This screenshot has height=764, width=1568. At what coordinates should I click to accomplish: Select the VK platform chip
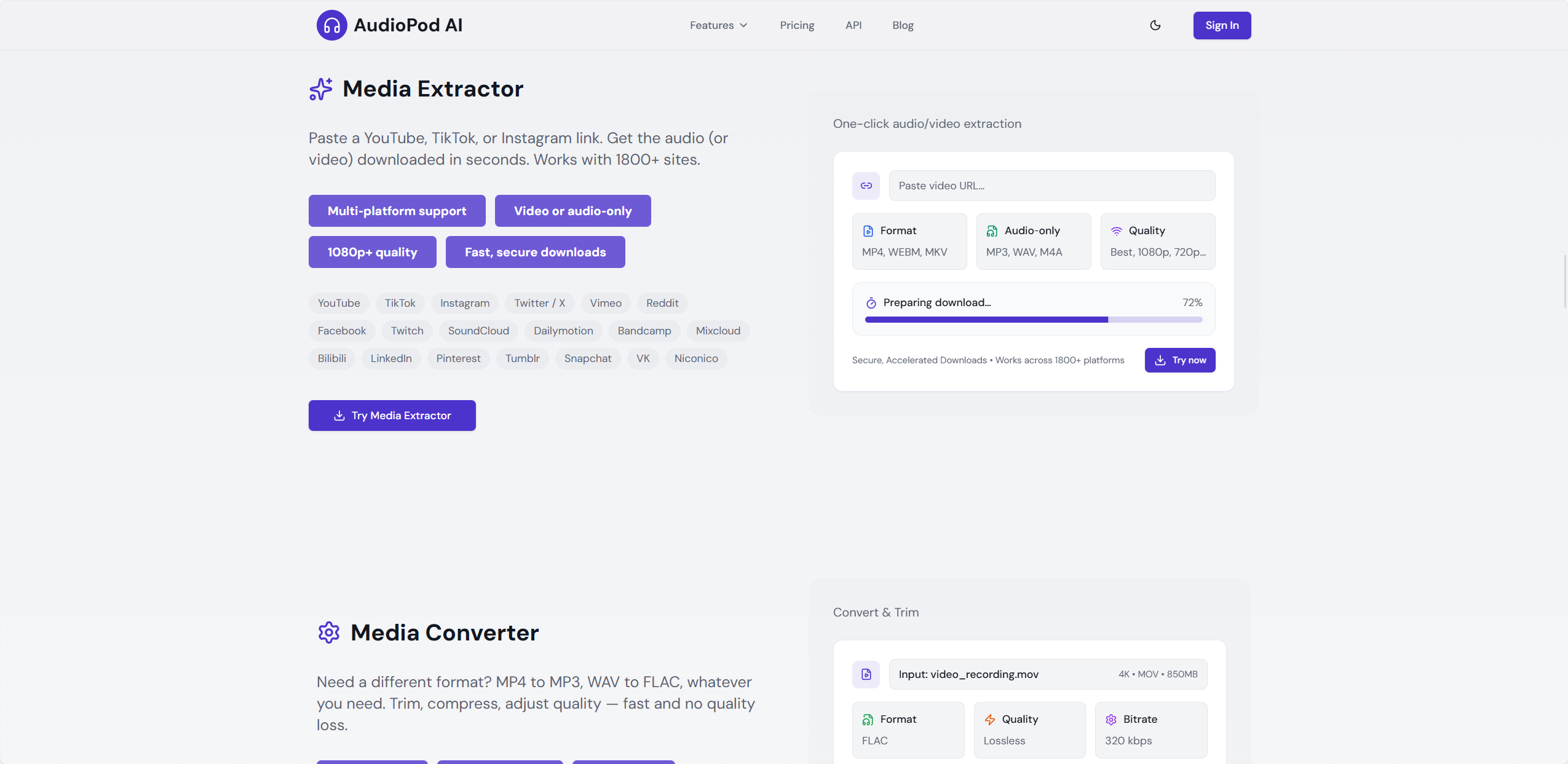(643, 358)
